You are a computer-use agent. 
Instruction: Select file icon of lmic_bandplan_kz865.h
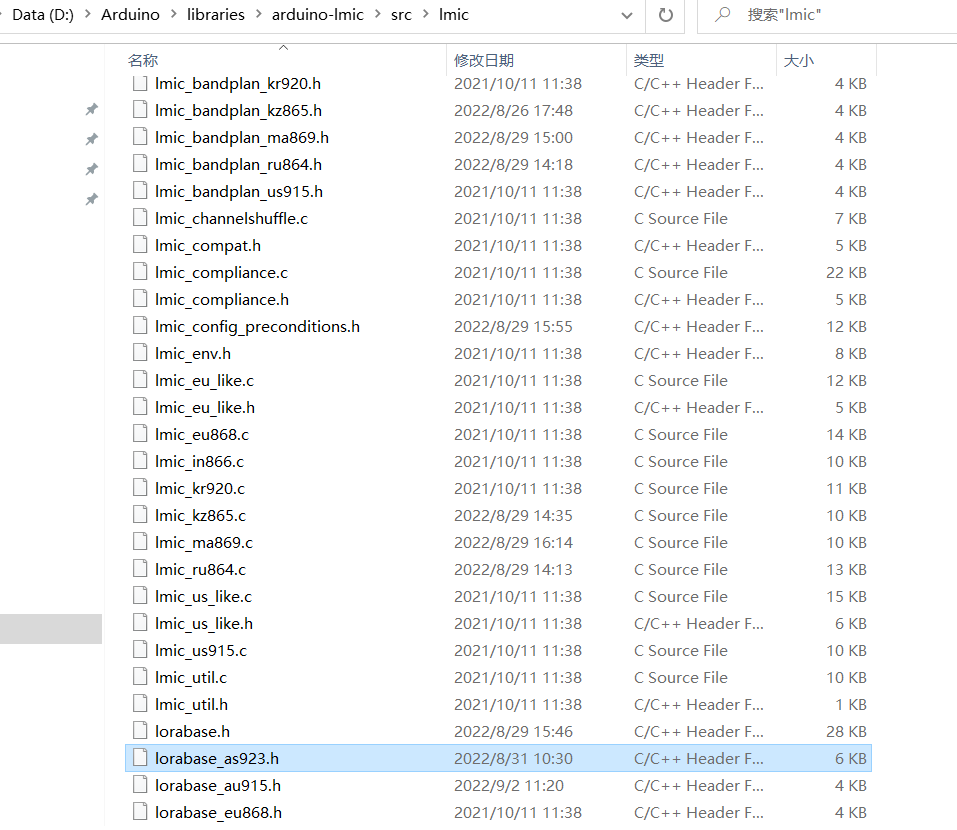point(140,110)
